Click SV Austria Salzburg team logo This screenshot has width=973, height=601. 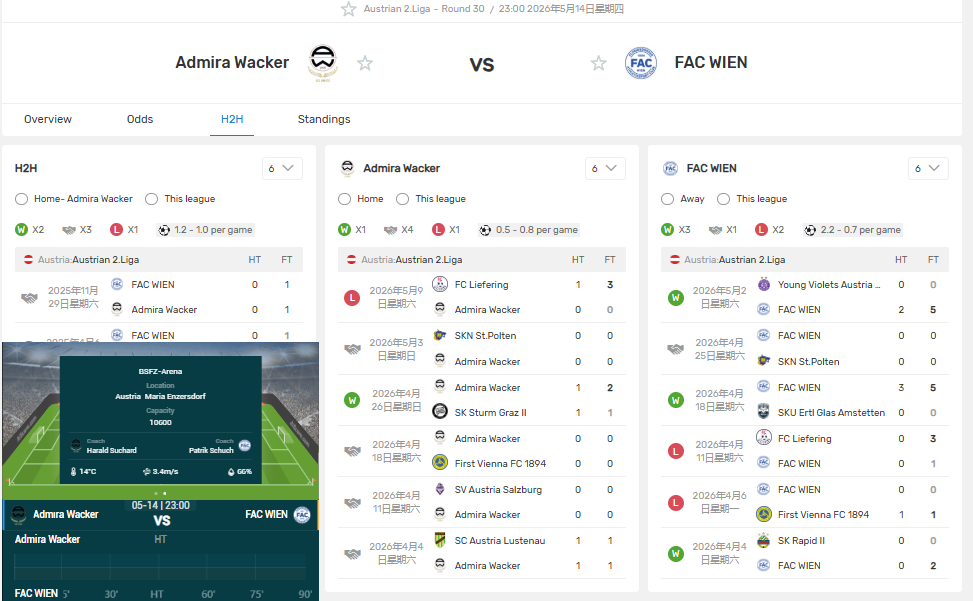point(440,489)
